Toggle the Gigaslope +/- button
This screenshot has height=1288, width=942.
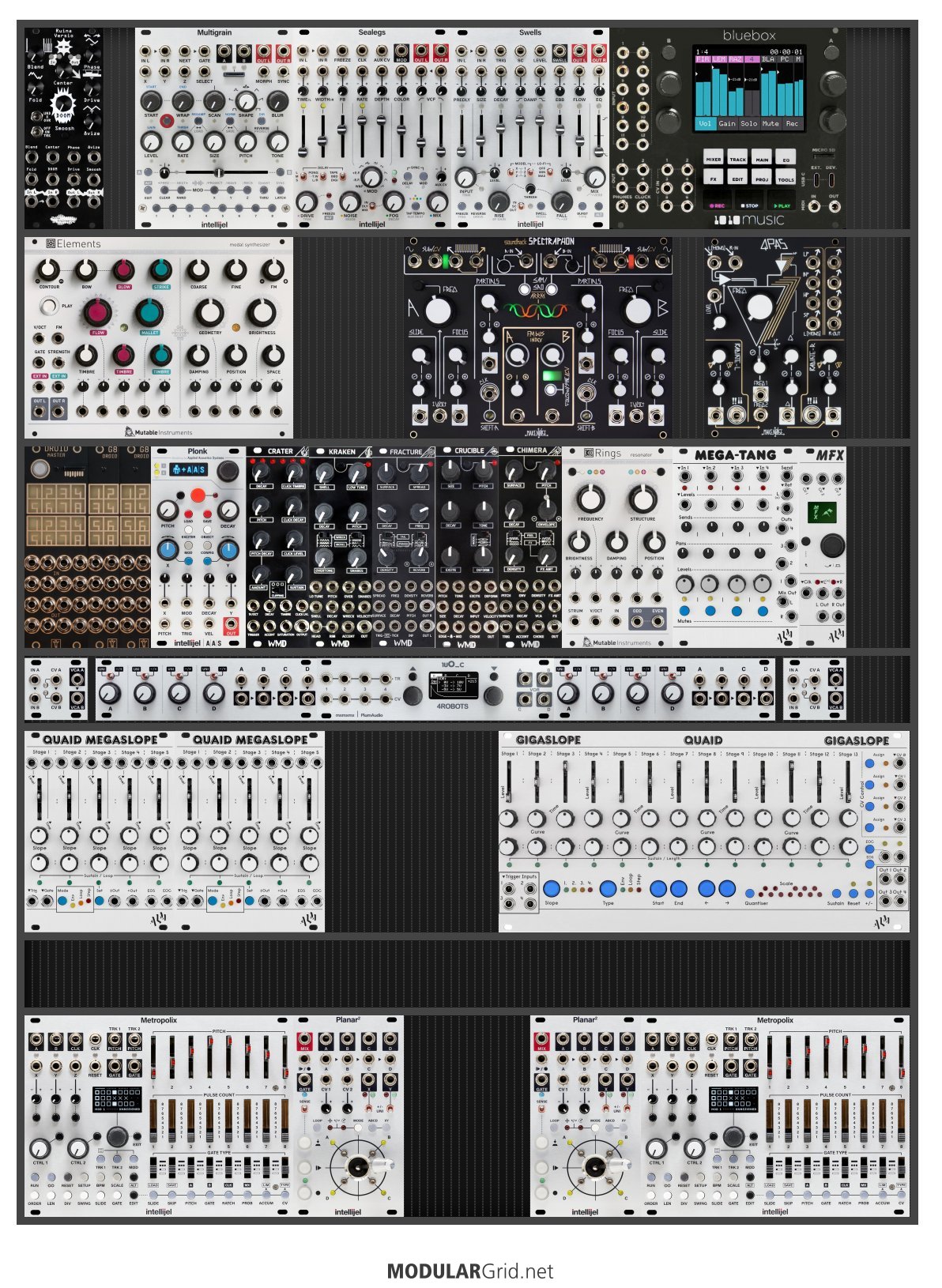point(869,893)
